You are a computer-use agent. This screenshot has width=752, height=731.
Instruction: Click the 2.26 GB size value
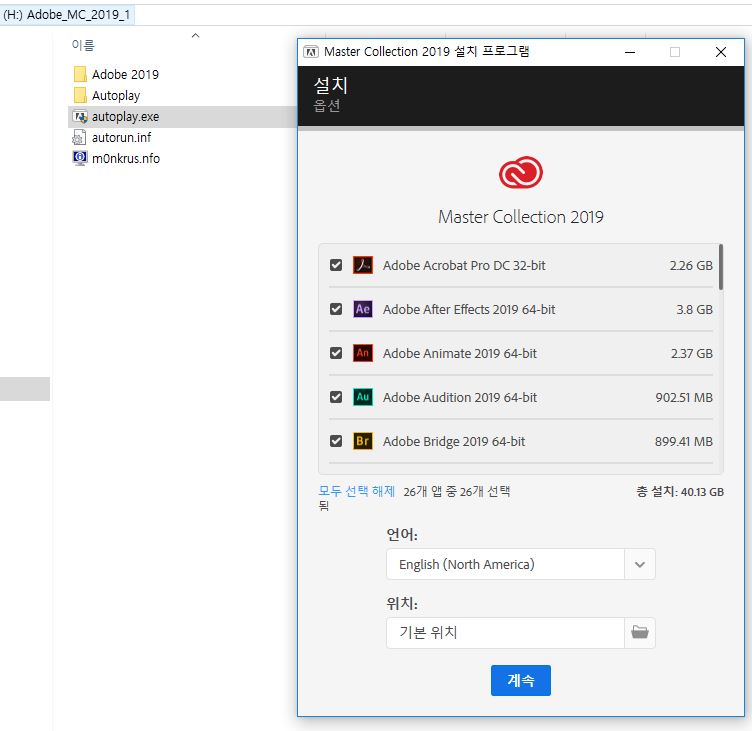(x=691, y=265)
